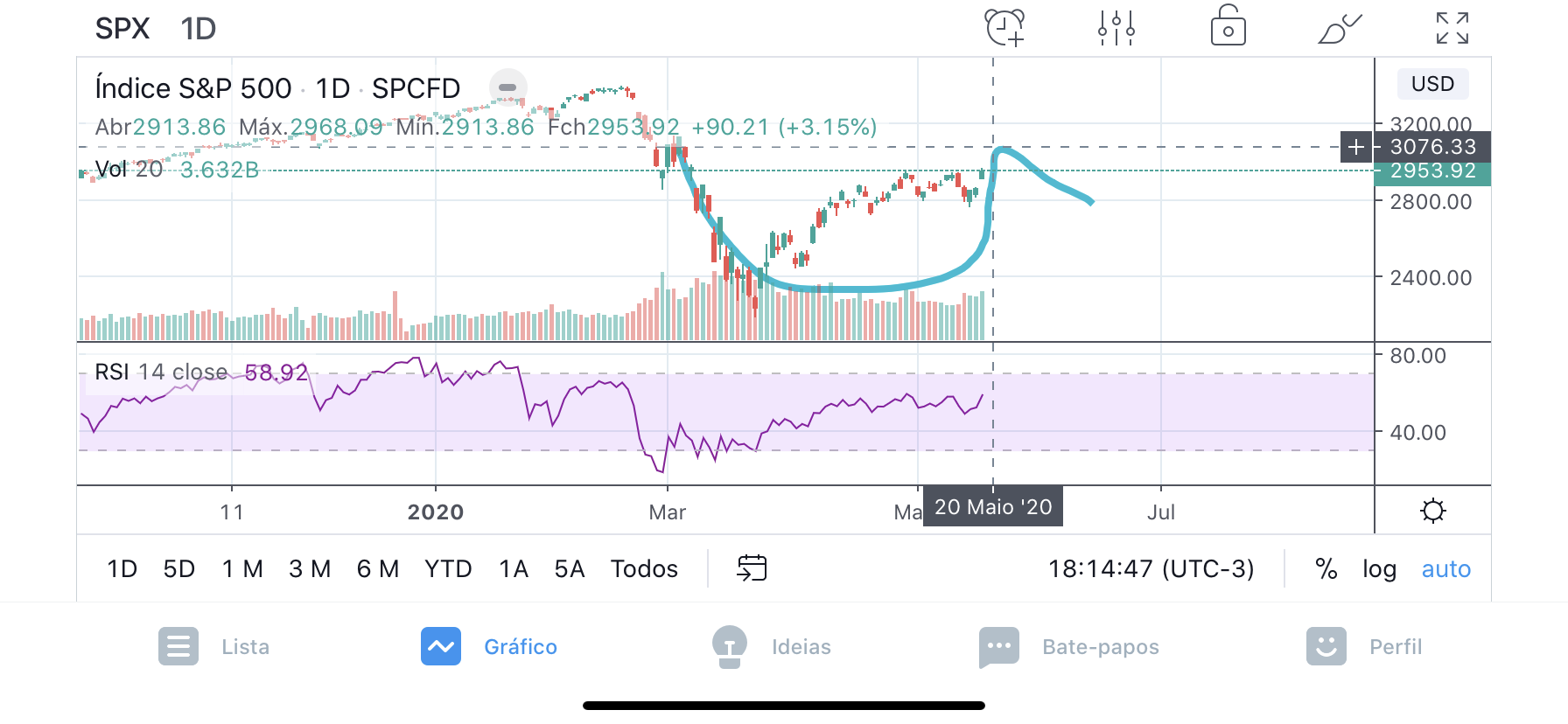Tap the lock icon in top toolbar
The width and height of the screenshot is (1568, 724).
point(1228,26)
